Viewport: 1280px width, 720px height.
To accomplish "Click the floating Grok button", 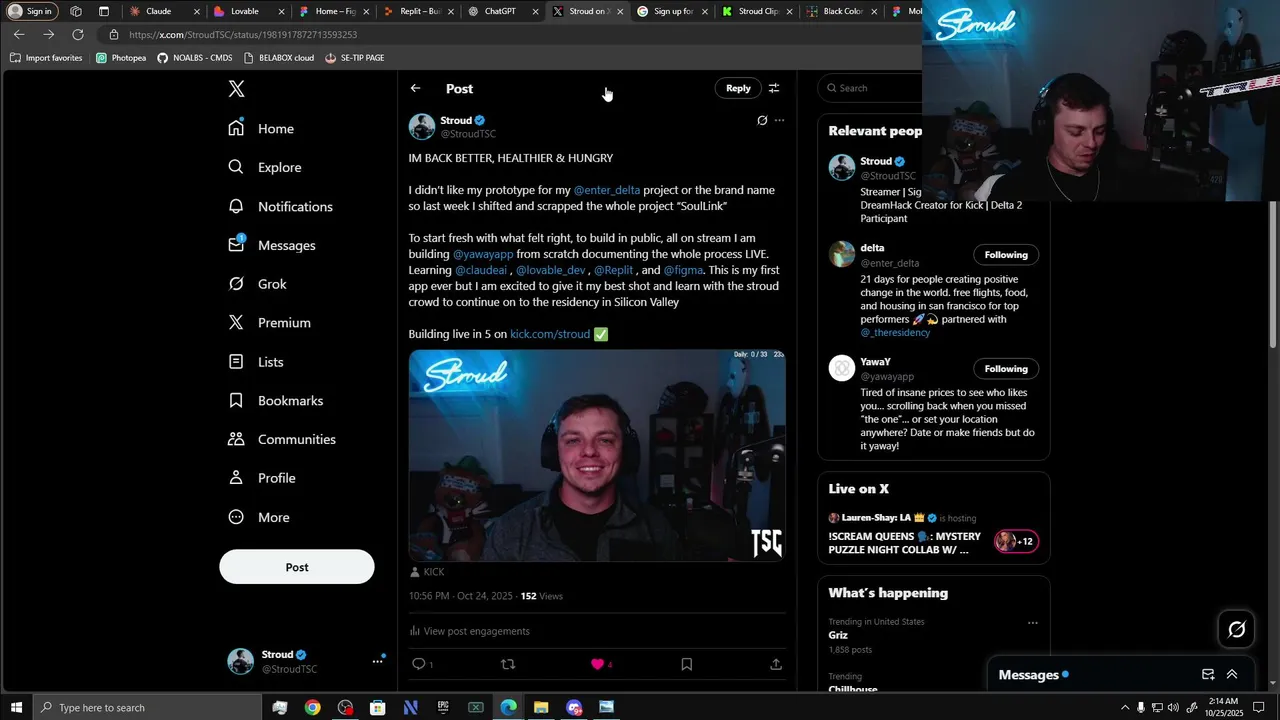I will click(1237, 629).
